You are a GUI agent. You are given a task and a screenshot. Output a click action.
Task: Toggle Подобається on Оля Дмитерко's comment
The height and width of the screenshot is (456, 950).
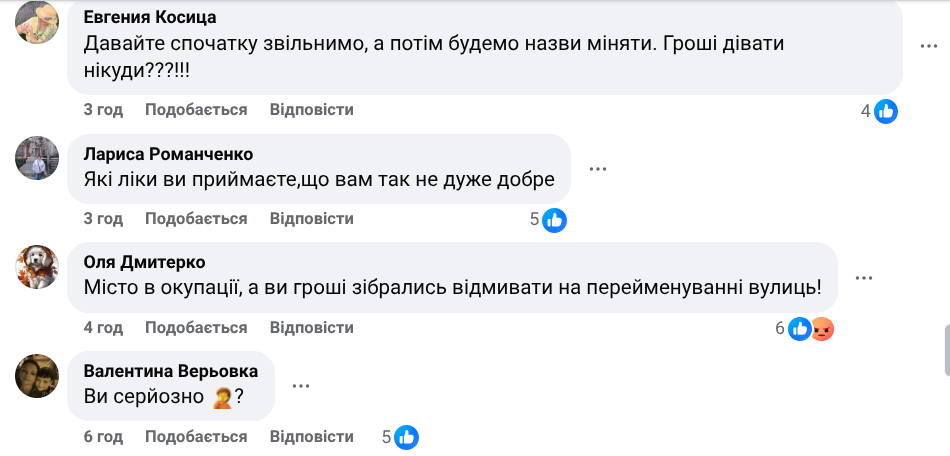click(196, 328)
